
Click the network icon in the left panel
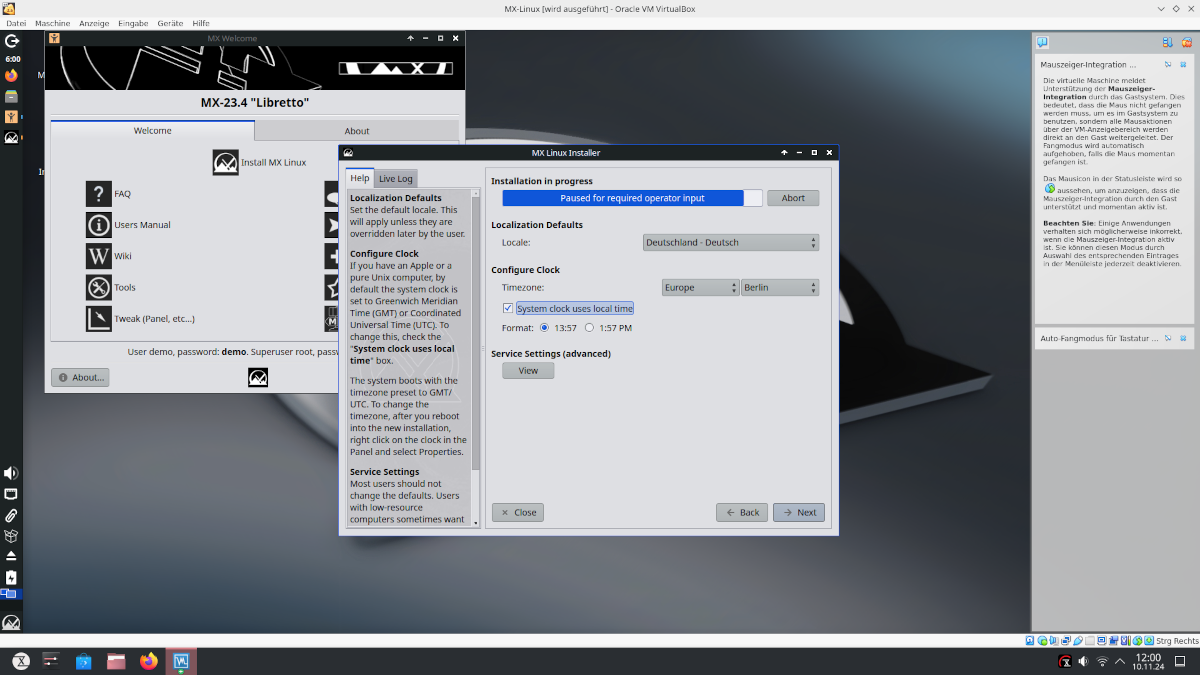11,494
